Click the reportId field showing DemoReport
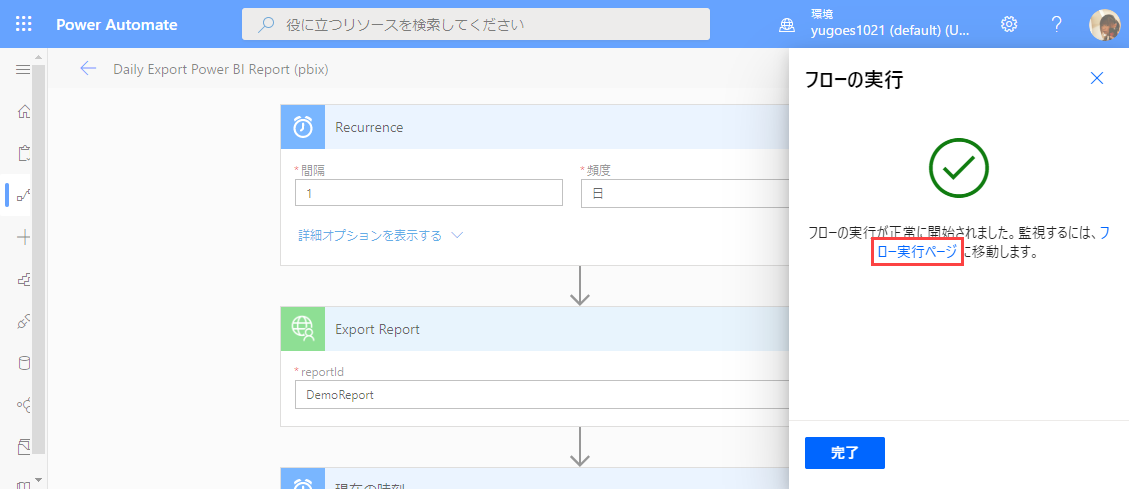 point(541,395)
